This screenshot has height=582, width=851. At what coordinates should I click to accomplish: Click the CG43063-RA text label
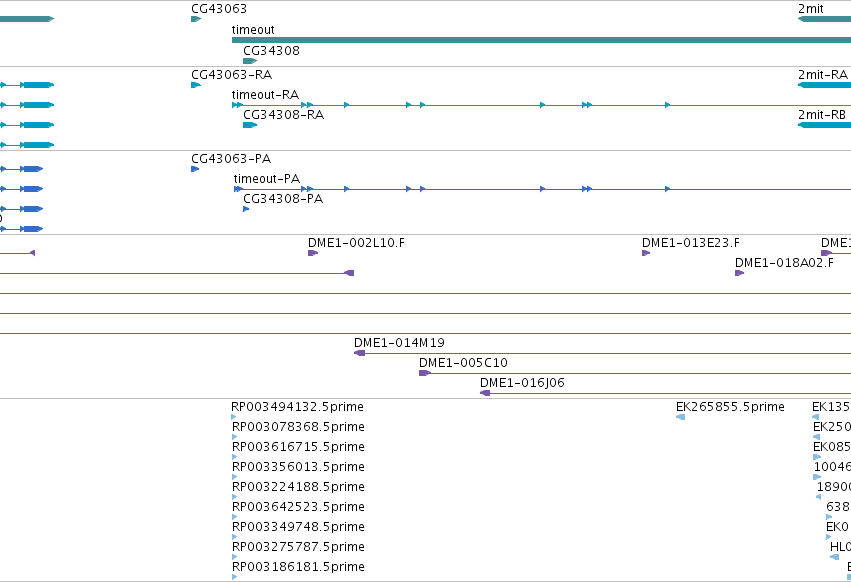pos(231,75)
